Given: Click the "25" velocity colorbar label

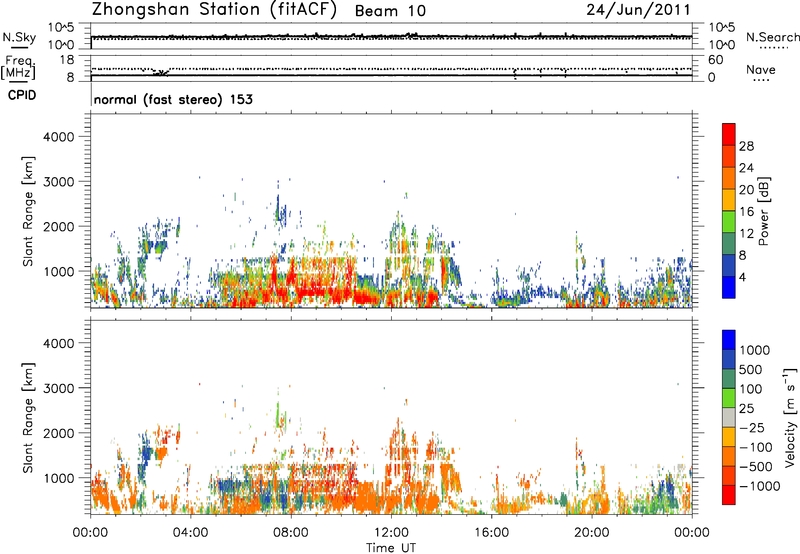Looking at the screenshot, I should pyautogui.click(x=747, y=409).
